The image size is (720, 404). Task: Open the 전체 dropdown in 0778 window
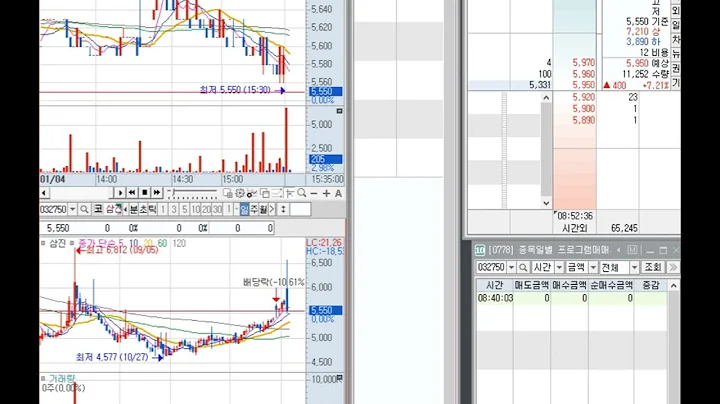634,267
